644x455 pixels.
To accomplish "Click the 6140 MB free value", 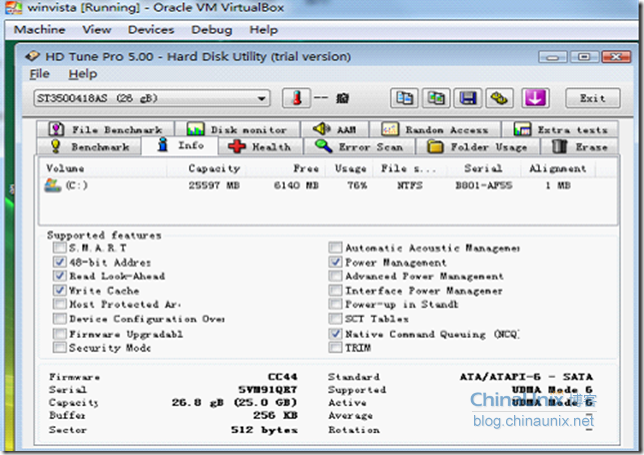I will pos(296,185).
